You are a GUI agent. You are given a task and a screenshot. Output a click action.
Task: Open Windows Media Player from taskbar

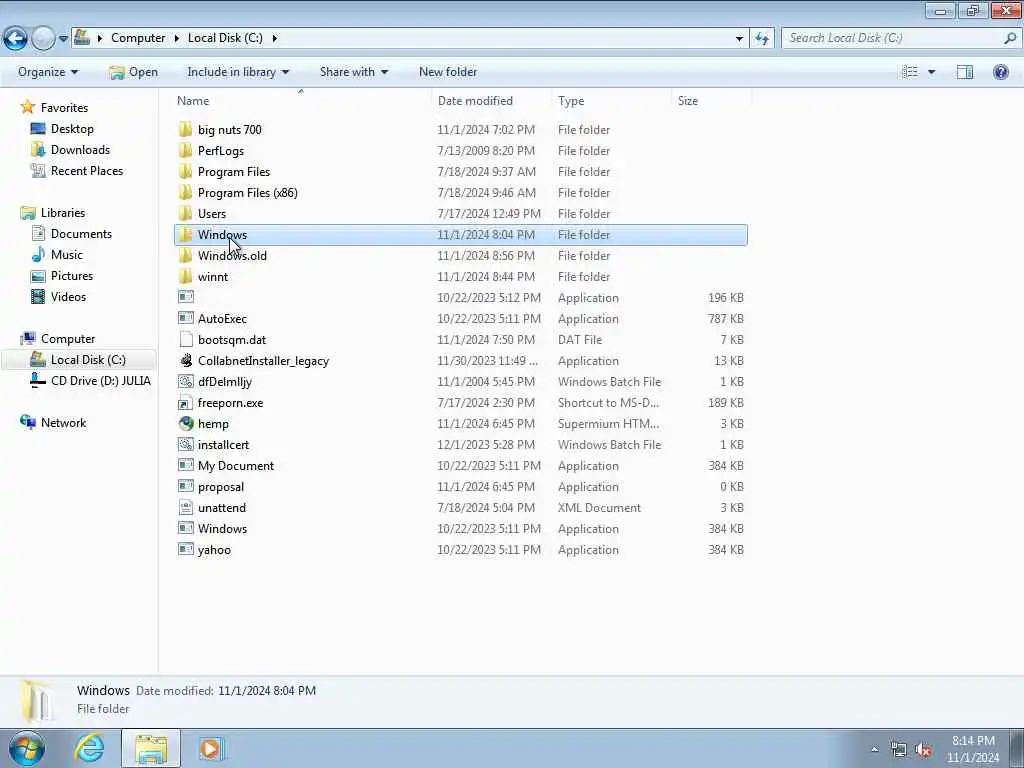click(210, 748)
